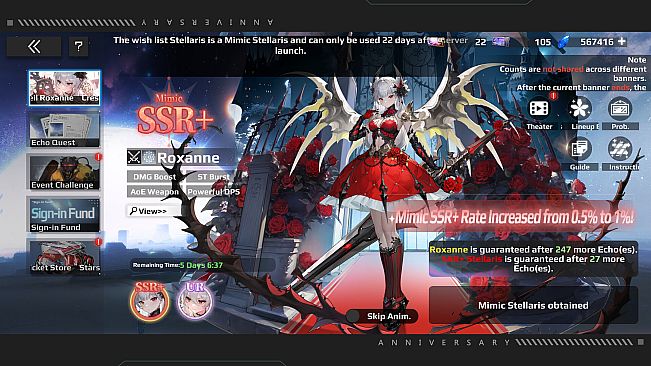Click the purple ticket currency icon
The image size is (651, 366).
pos(501,41)
